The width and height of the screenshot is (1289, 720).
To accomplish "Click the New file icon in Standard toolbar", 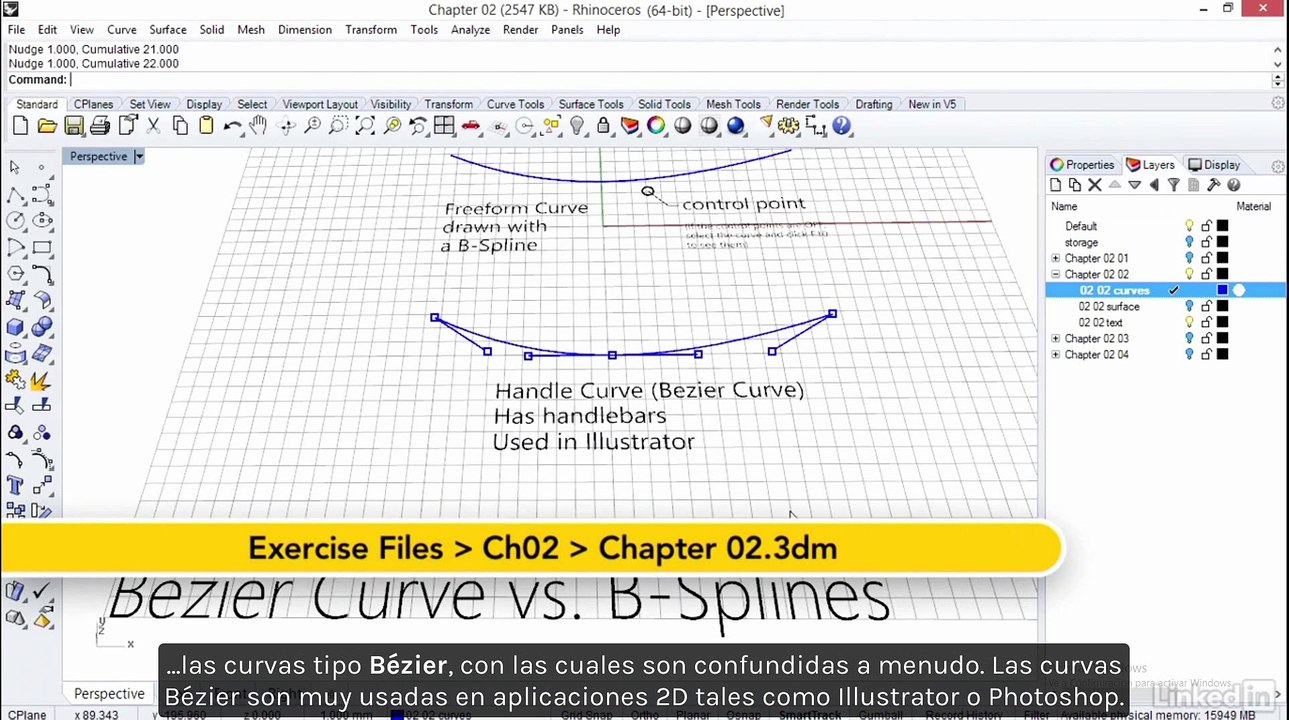I will coord(20,126).
